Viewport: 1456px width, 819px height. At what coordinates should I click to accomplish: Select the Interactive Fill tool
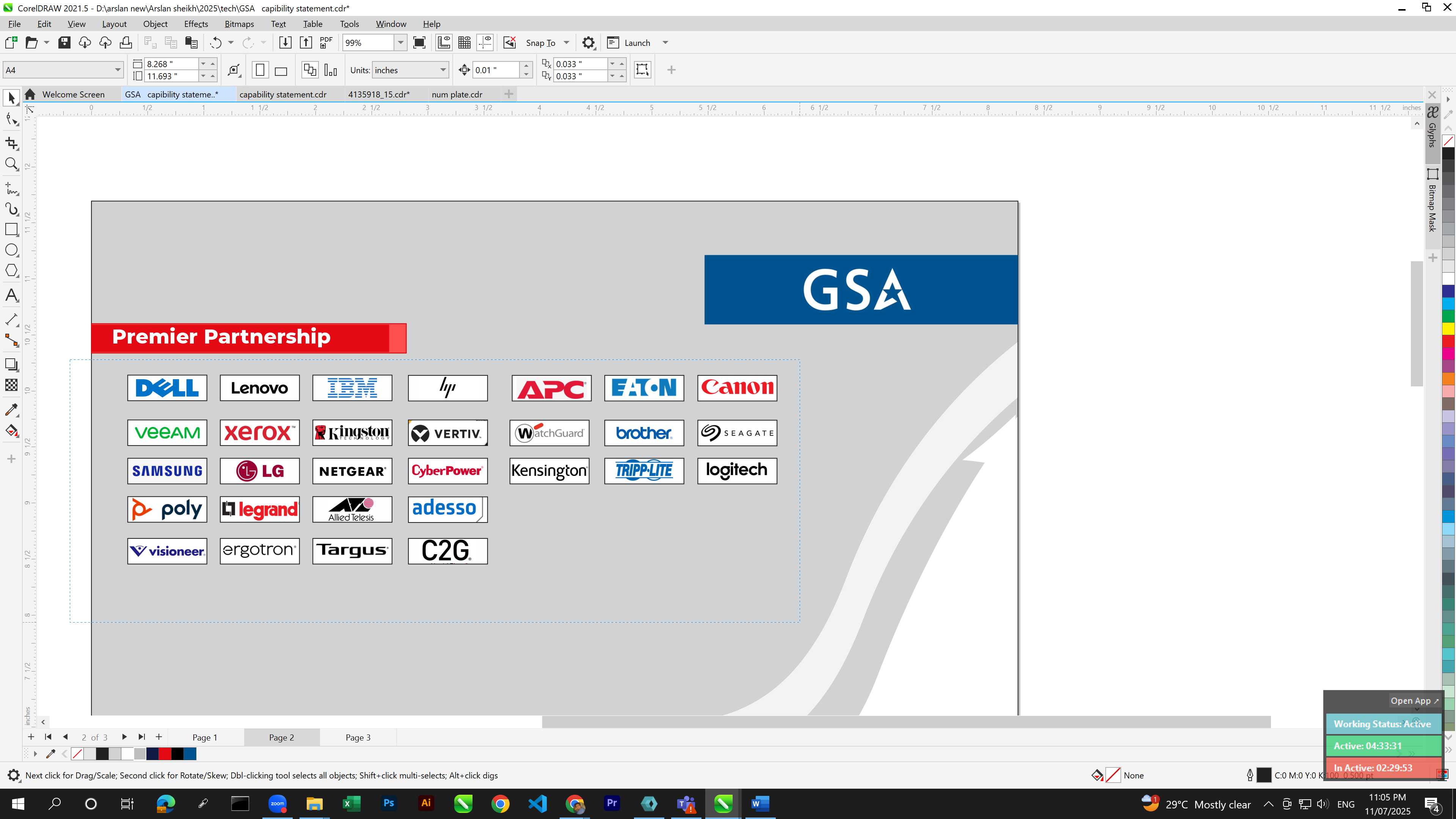(11, 431)
